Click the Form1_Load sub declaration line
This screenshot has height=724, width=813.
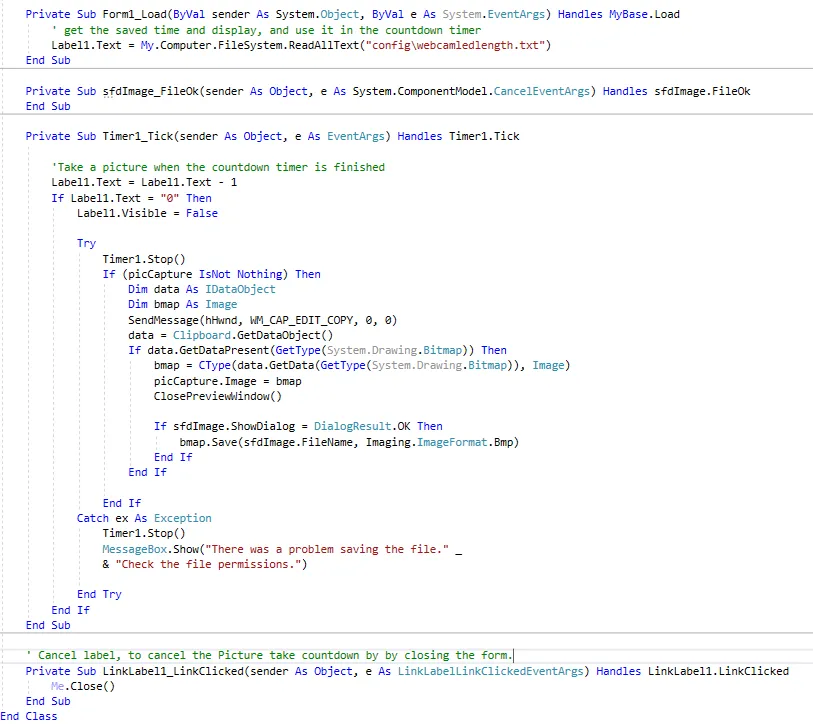click(x=353, y=15)
